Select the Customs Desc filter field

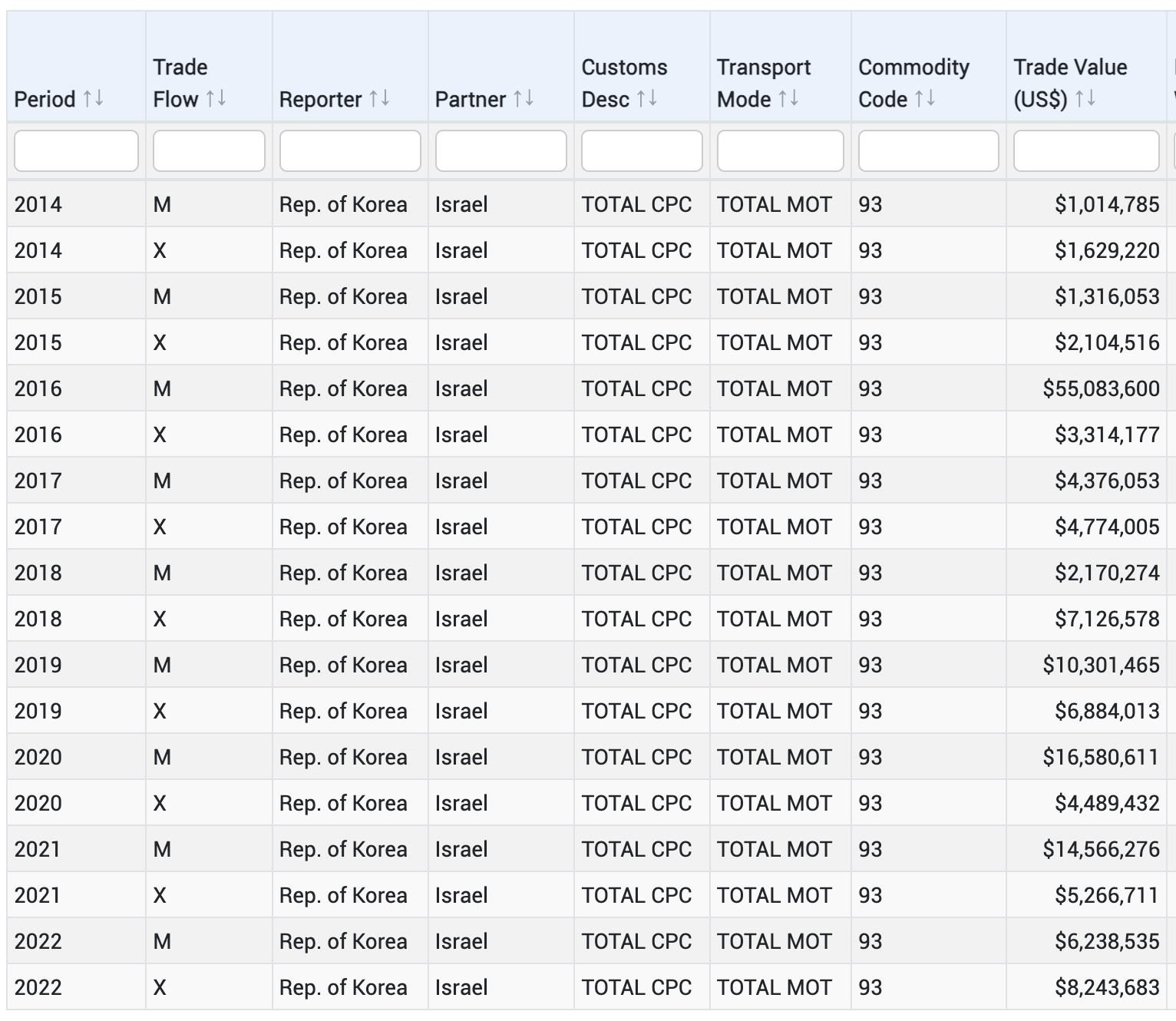(x=642, y=150)
